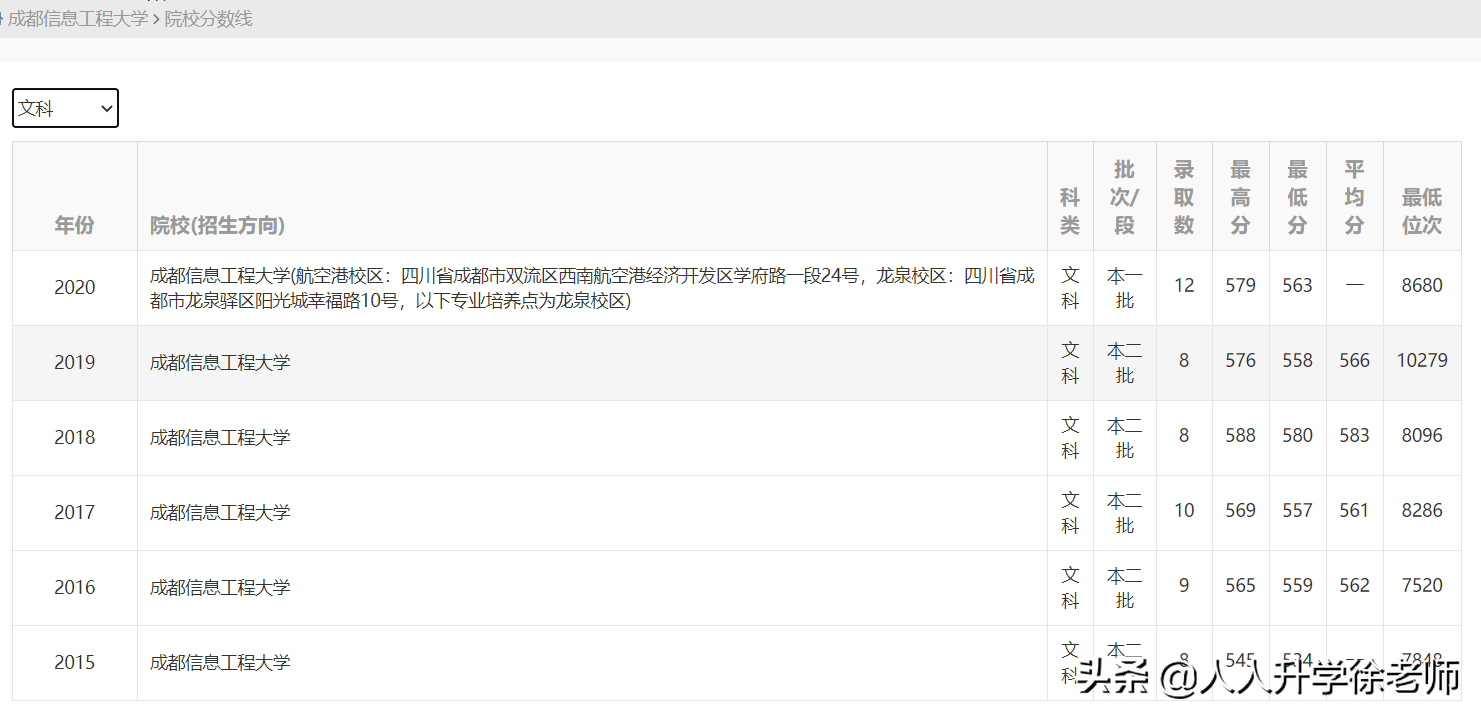Select average score 566

pos(1354,360)
